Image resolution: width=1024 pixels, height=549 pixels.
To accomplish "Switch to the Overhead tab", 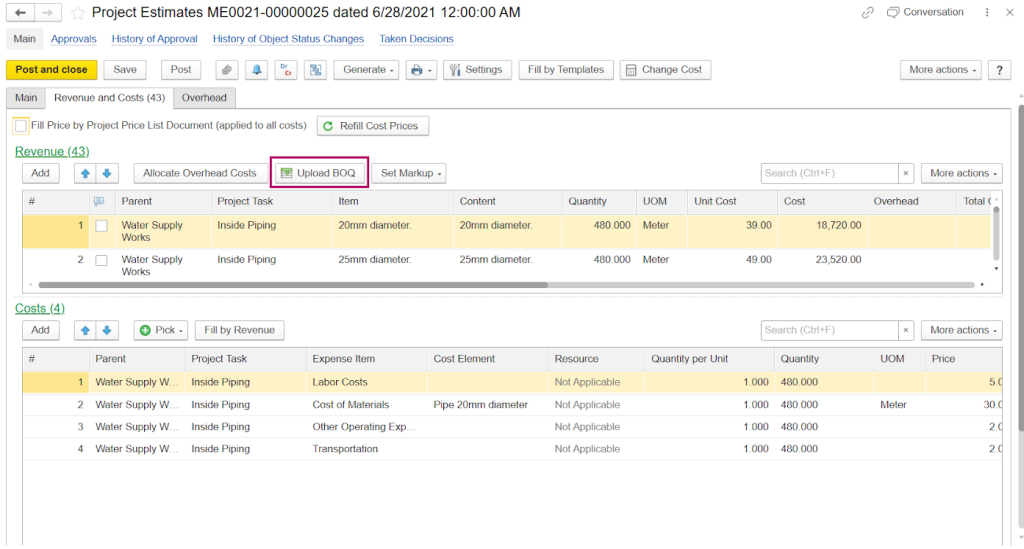I will tap(204, 98).
